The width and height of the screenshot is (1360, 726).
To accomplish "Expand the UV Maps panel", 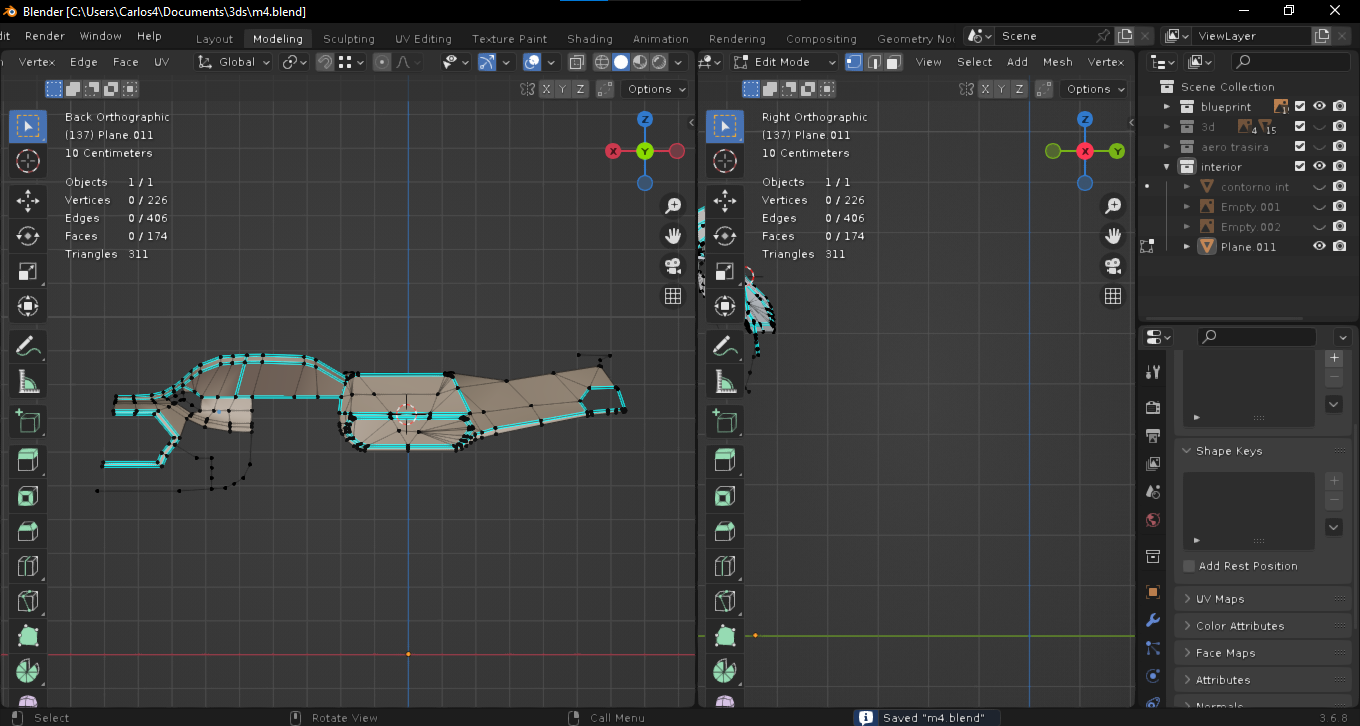I will (x=1220, y=599).
